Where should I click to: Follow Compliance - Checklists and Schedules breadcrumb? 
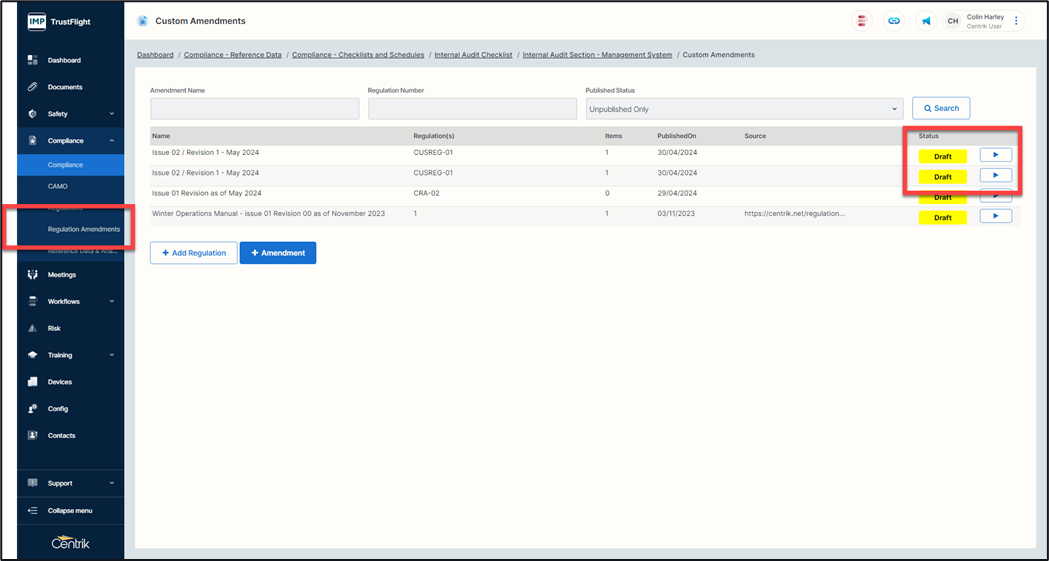coord(358,55)
